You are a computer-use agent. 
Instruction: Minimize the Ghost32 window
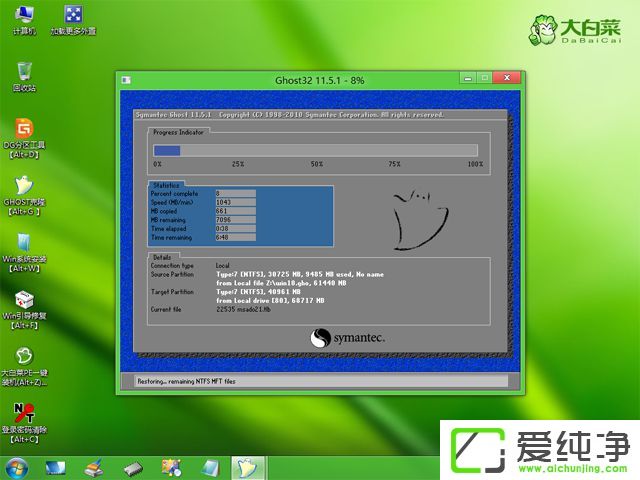coord(466,77)
